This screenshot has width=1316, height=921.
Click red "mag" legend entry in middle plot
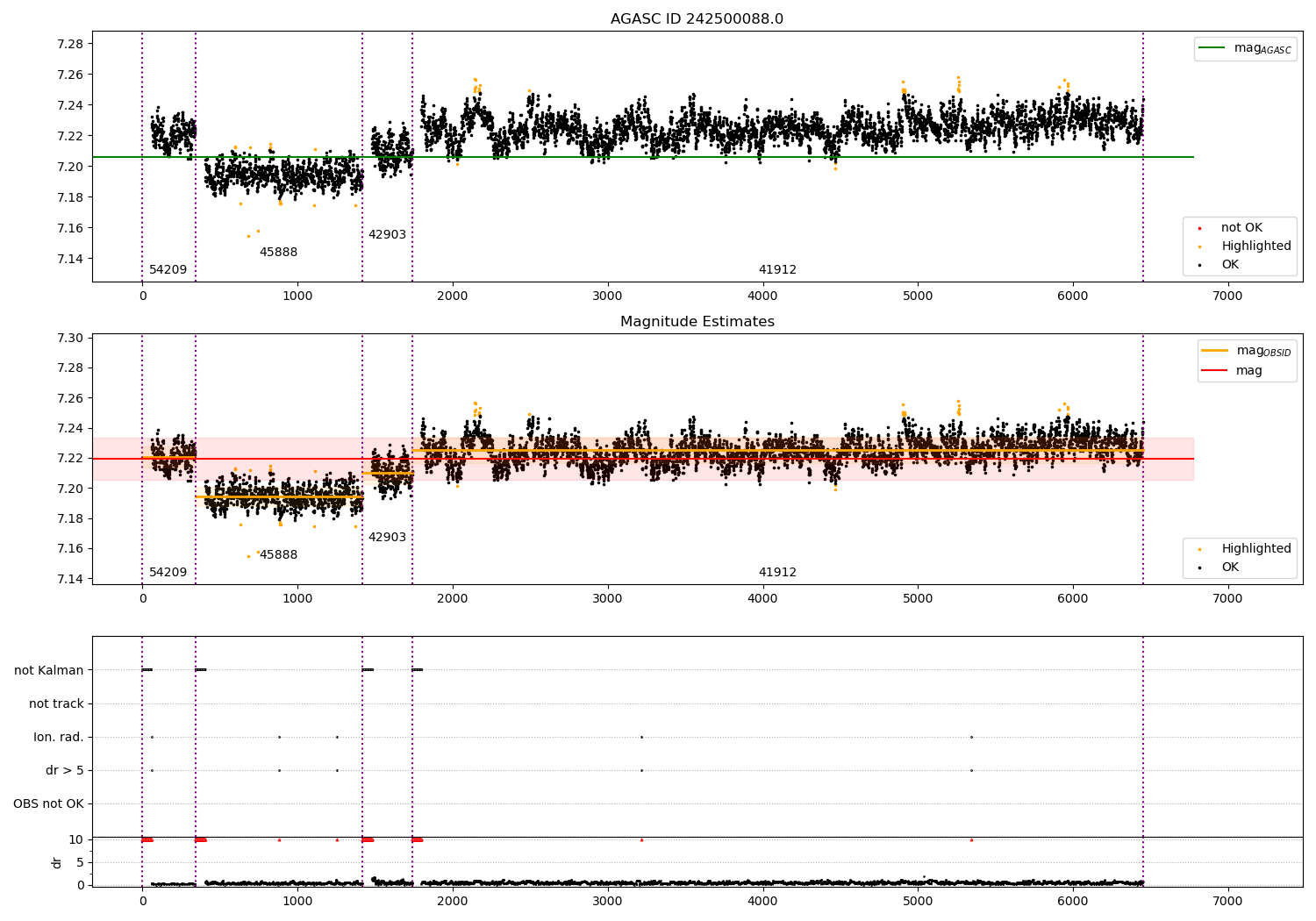tap(1248, 370)
